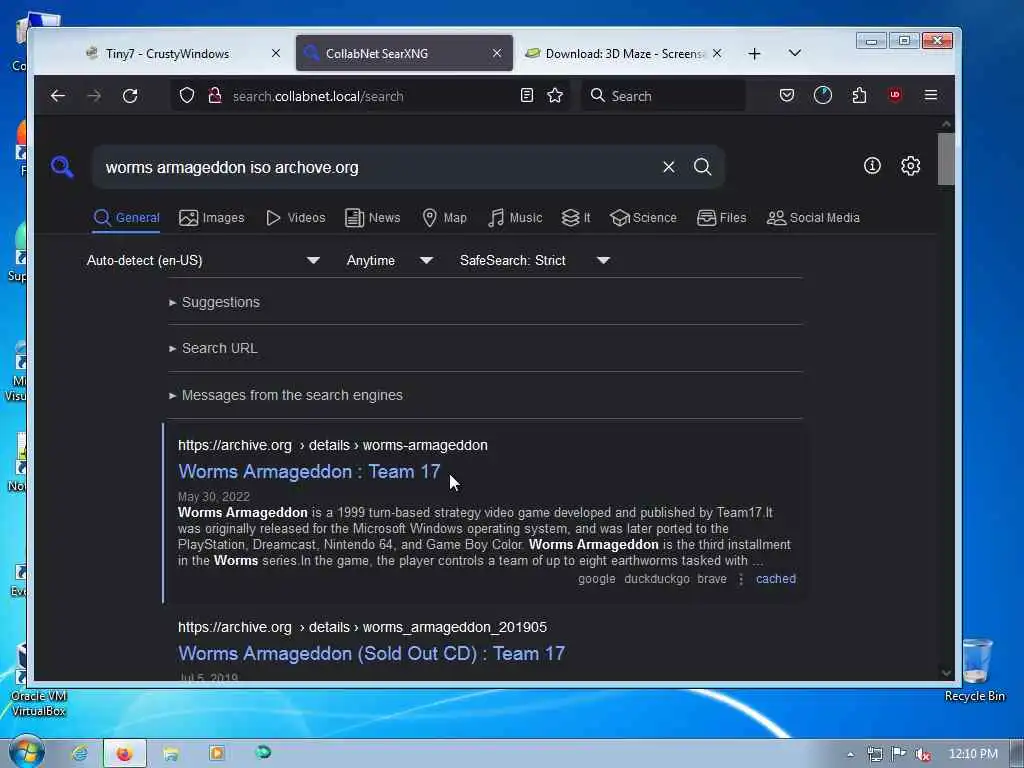Click the Firefox Search box
This screenshot has width=1024, height=768.
[663, 96]
